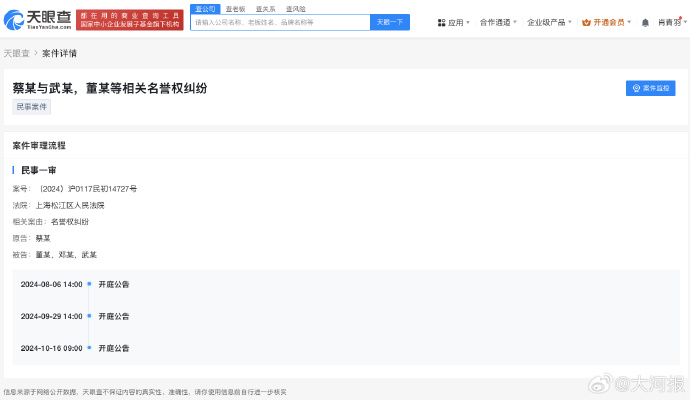Open 开庭公告 entry dated 2024-08-06
Viewport: 690px width, 400px height.
pyautogui.click(x=114, y=285)
